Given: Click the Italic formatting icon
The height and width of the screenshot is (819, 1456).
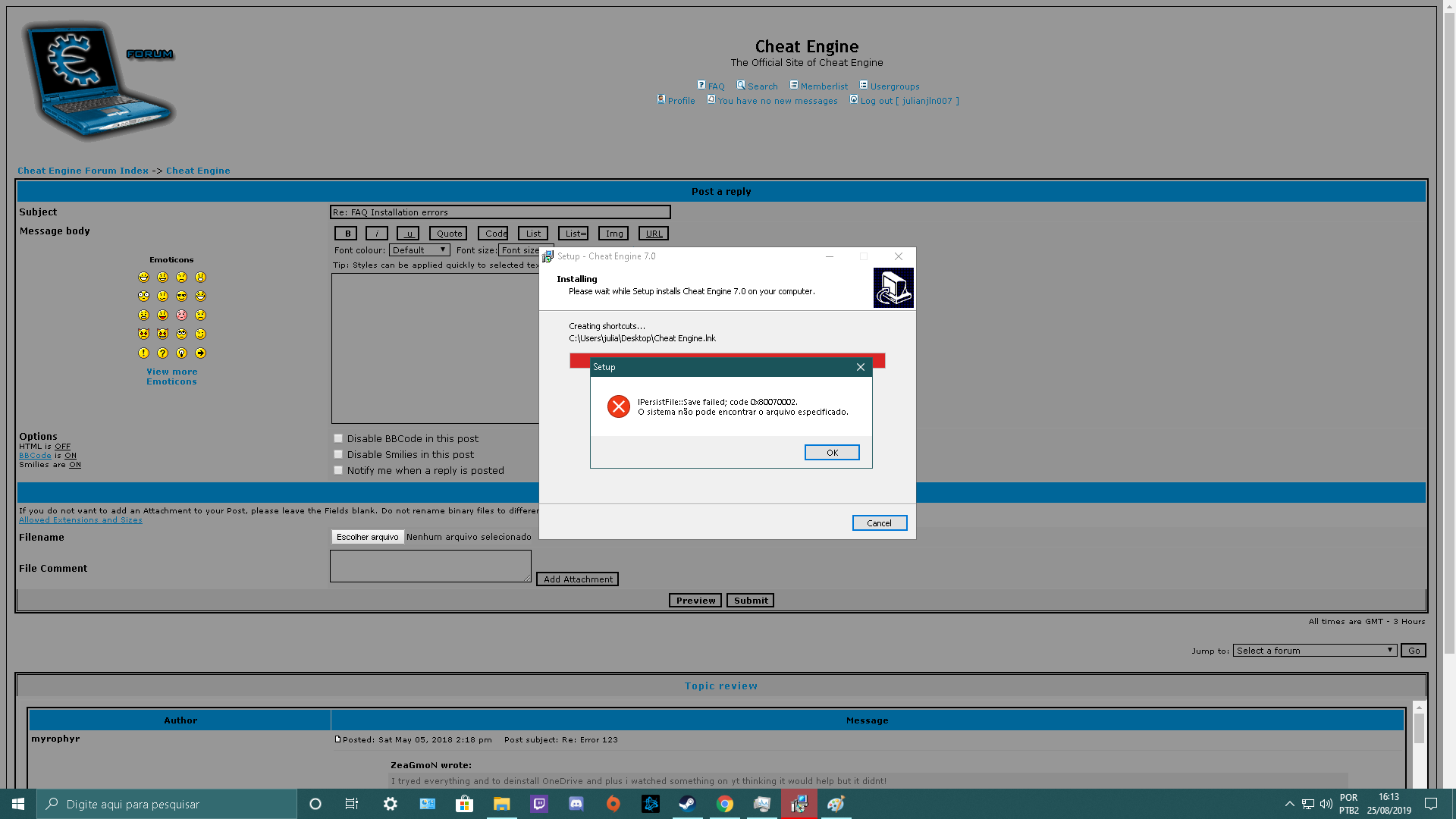Looking at the screenshot, I should coord(377,233).
